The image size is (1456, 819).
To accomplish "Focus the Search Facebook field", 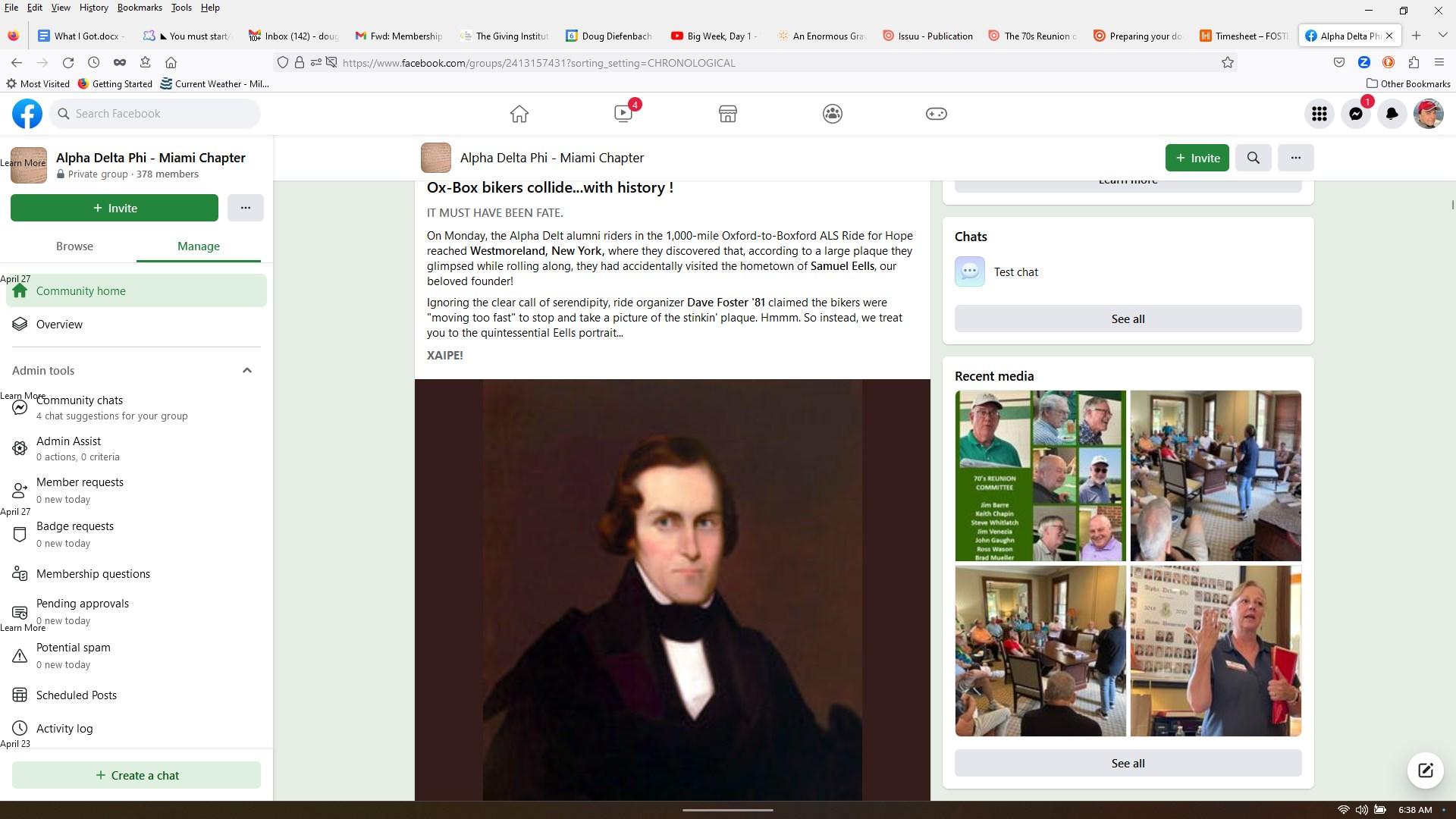I will click(155, 114).
